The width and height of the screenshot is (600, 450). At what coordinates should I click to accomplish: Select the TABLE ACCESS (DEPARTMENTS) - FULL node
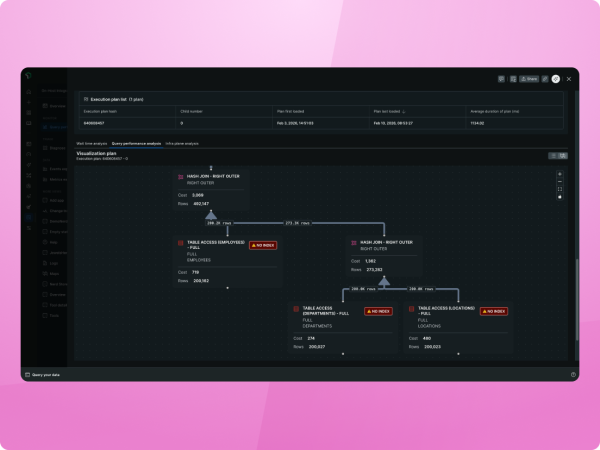(343, 328)
